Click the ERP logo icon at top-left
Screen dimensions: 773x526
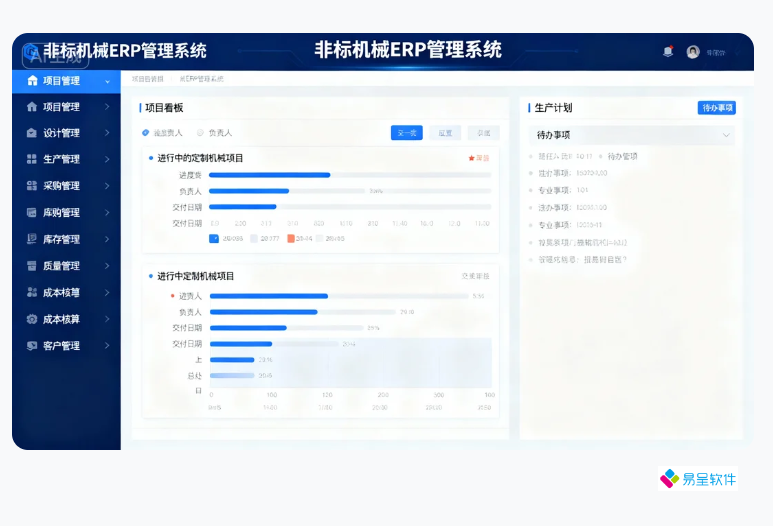point(31,51)
